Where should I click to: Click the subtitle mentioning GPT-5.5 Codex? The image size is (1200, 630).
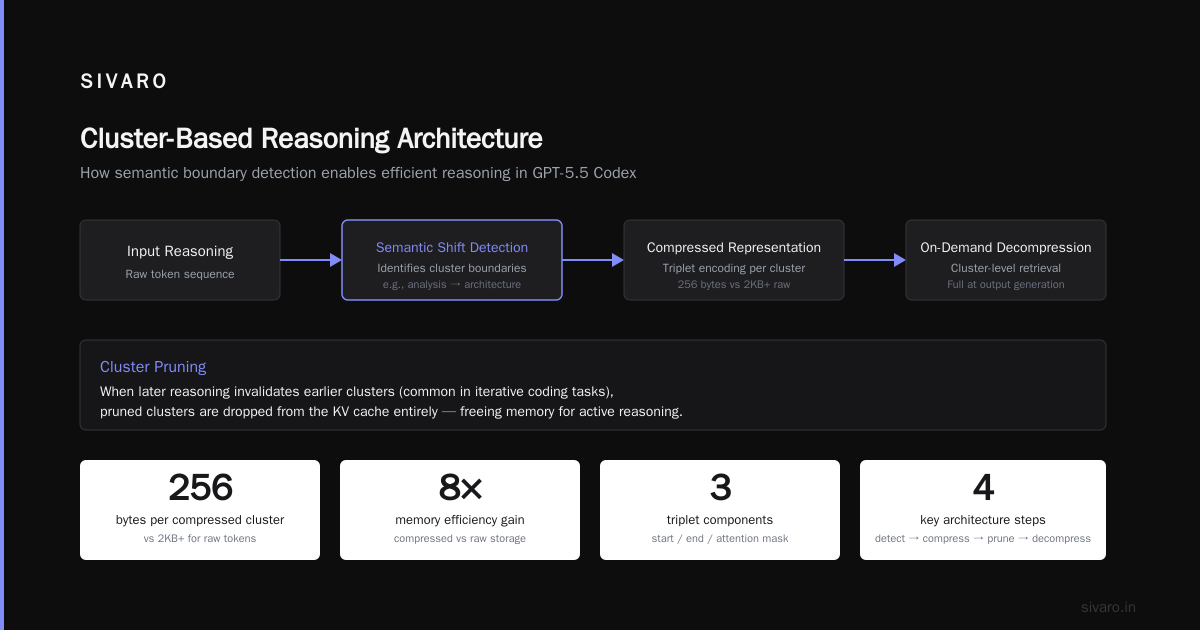coord(358,173)
